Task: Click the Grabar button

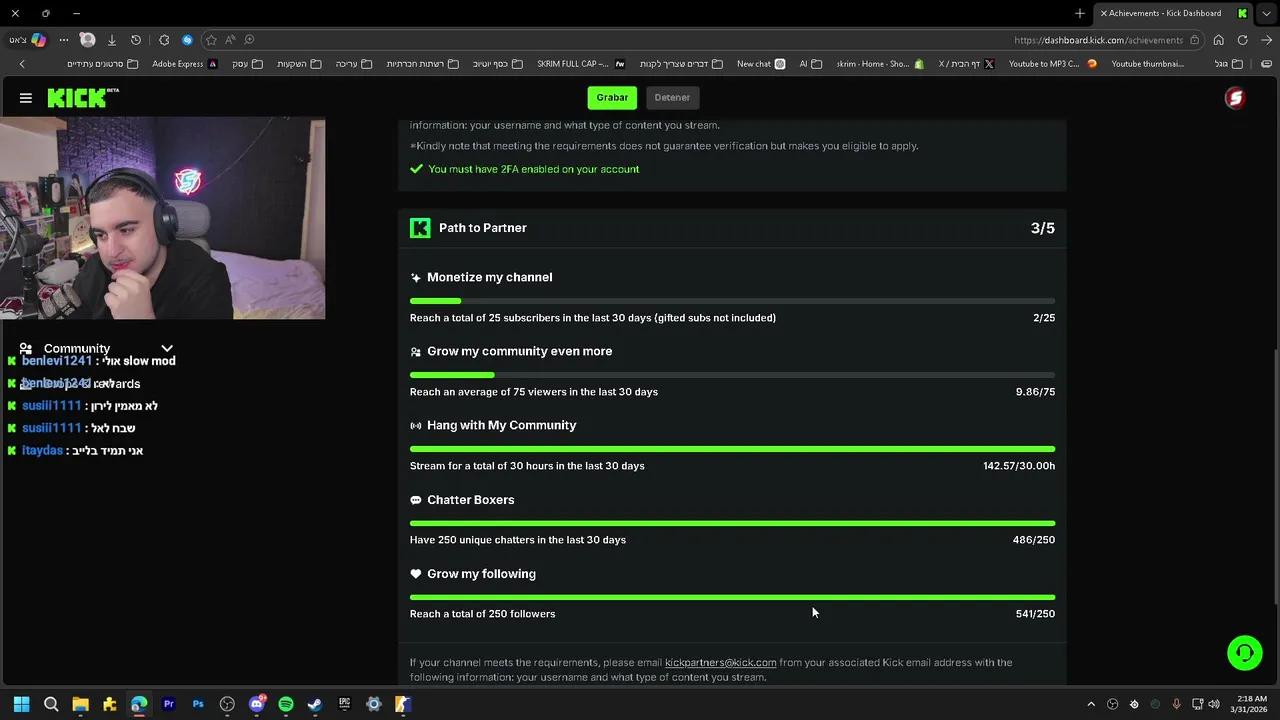Action: (x=612, y=97)
